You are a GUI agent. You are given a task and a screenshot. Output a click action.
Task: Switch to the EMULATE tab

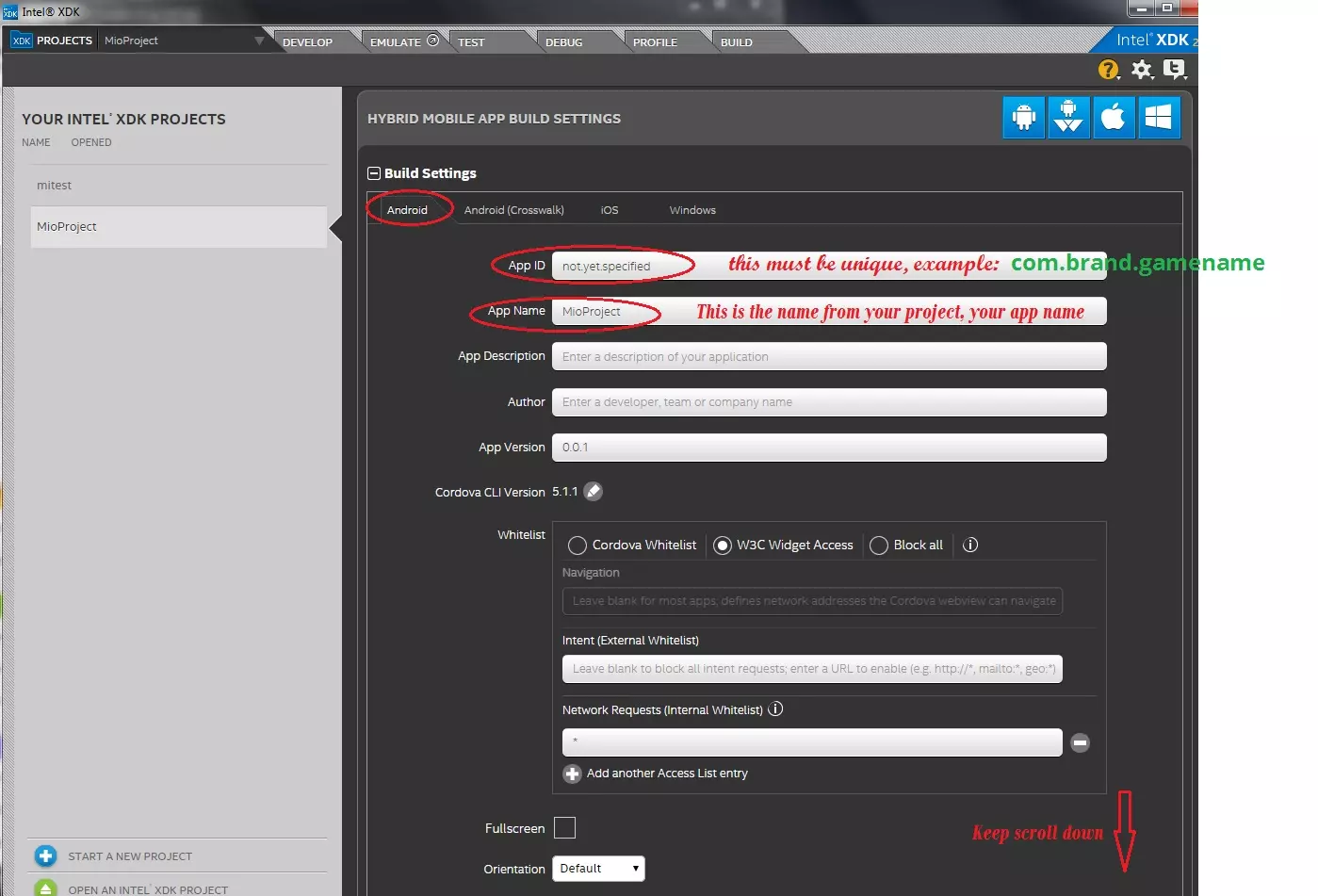(x=396, y=42)
